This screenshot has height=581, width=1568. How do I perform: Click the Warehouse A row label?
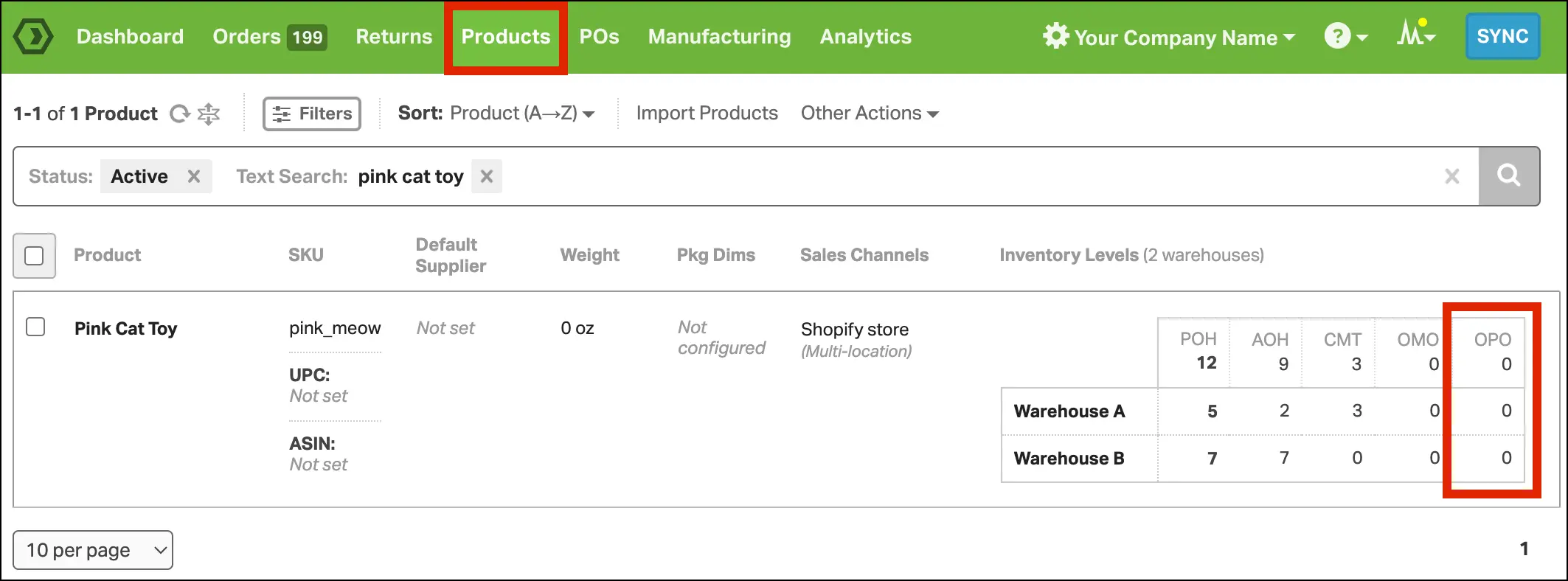click(x=1069, y=411)
